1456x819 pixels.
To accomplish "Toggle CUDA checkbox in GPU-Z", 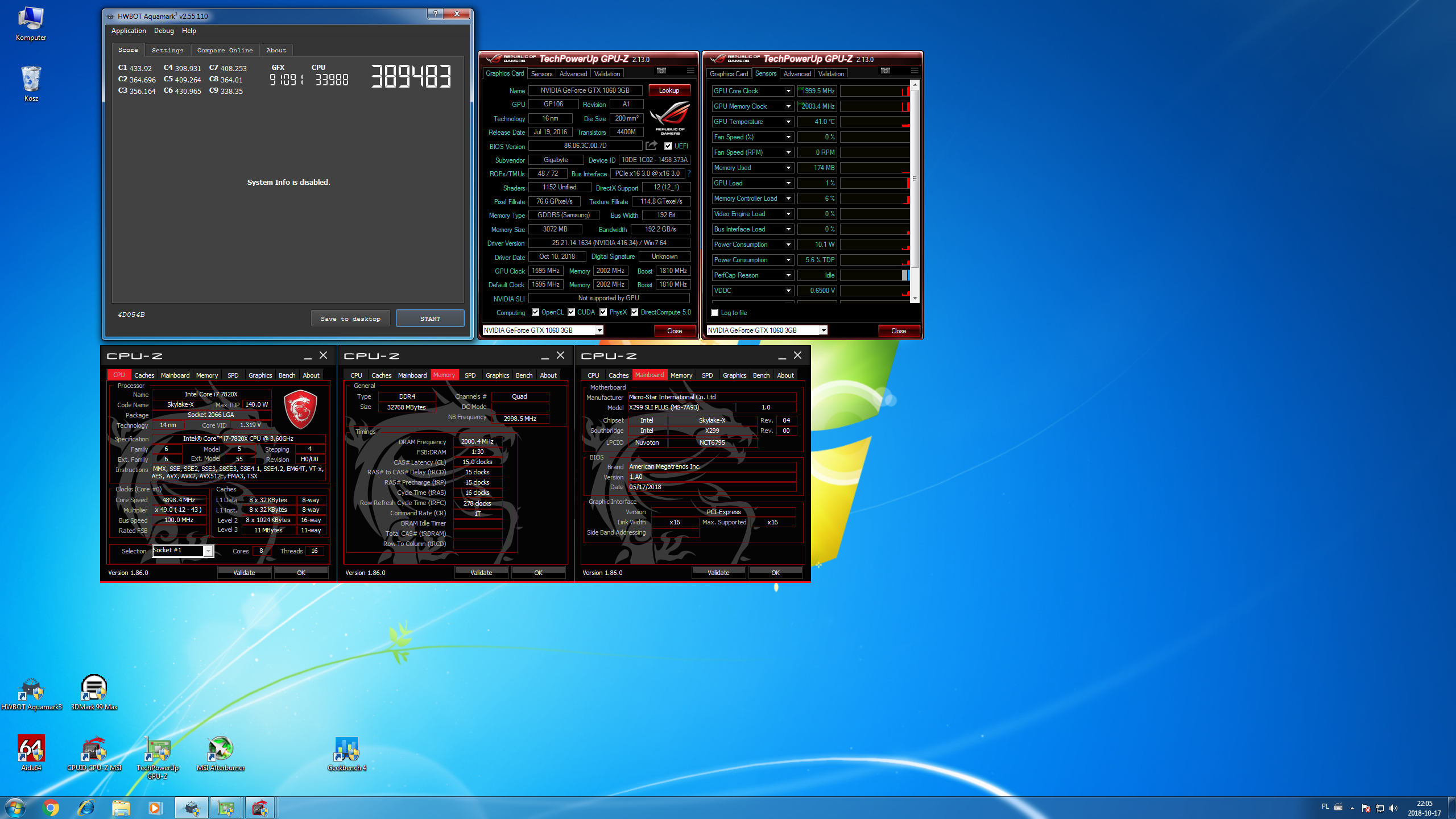I will click(x=571, y=312).
